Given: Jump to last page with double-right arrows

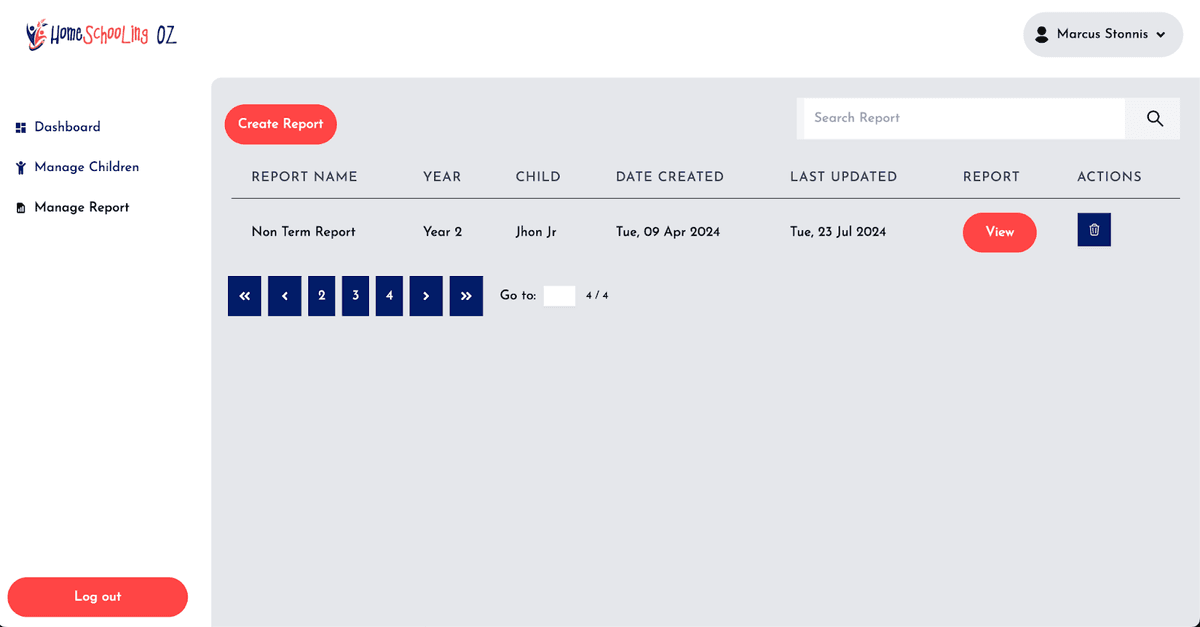Looking at the screenshot, I should pyautogui.click(x=466, y=296).
